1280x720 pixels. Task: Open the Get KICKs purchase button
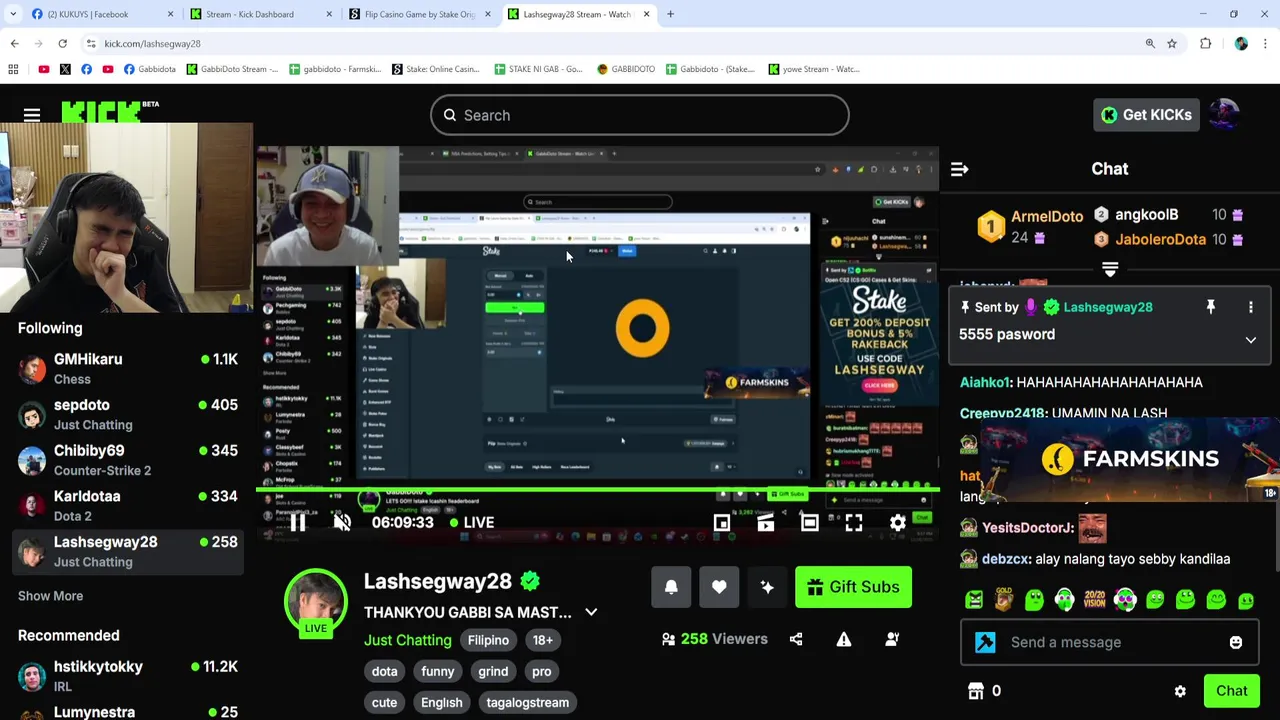point(1146,115)
